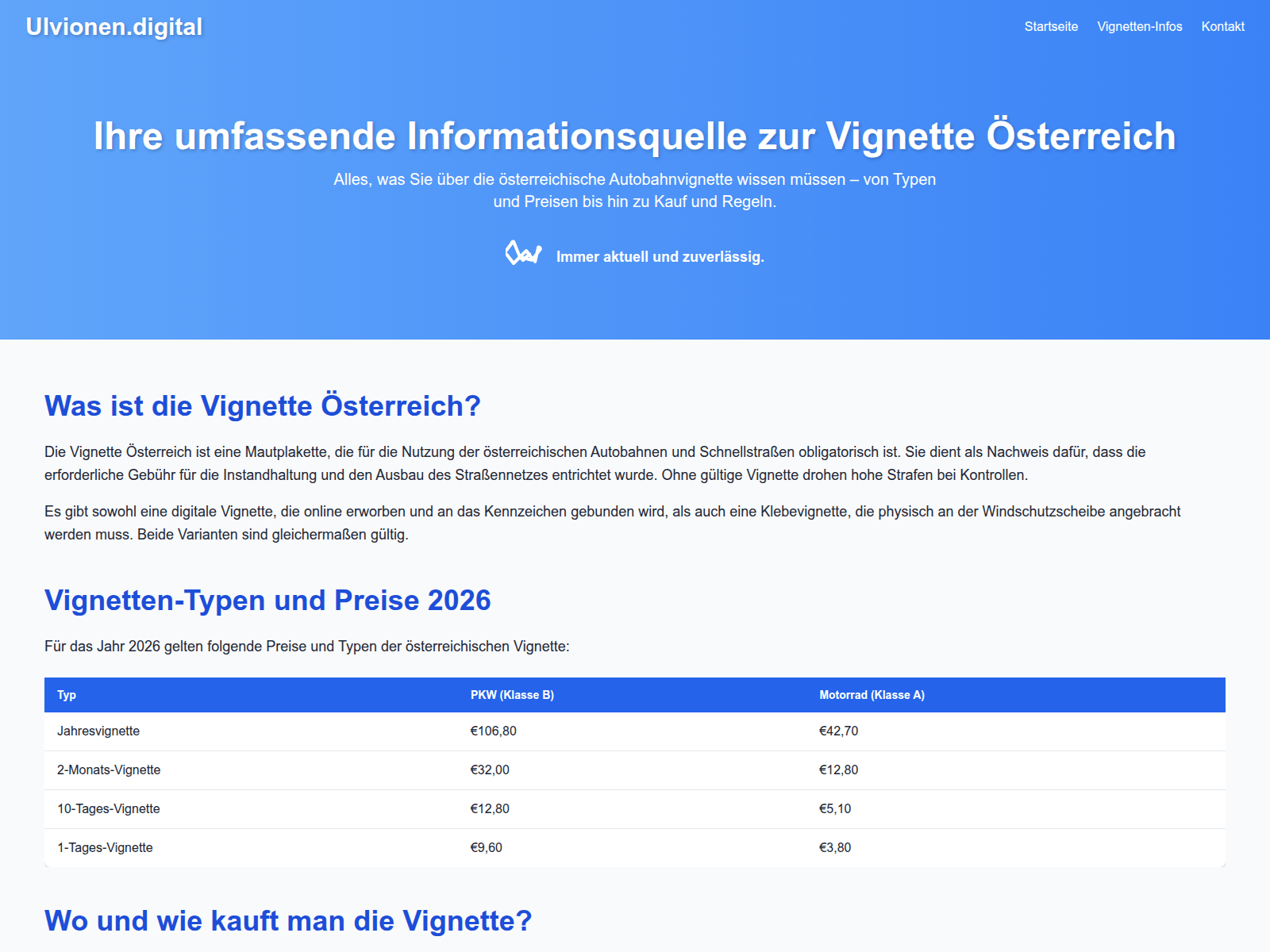Click 'Vignetten-Typen und Preise 2026' heading
The width and height of the screenshot is (1270, 952).
tap(267, 601)
